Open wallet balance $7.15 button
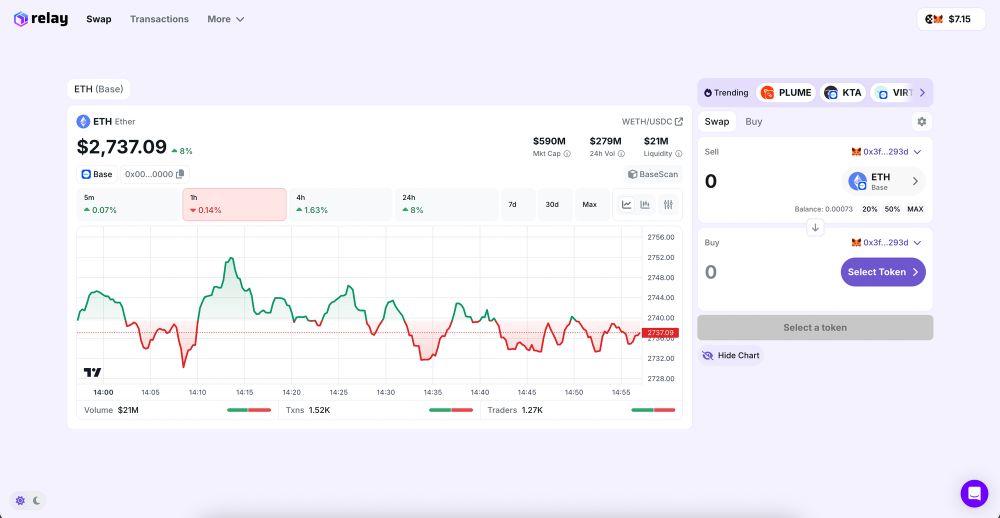The width and height of the screenshot is (1000, 518). tap(951, 19)
